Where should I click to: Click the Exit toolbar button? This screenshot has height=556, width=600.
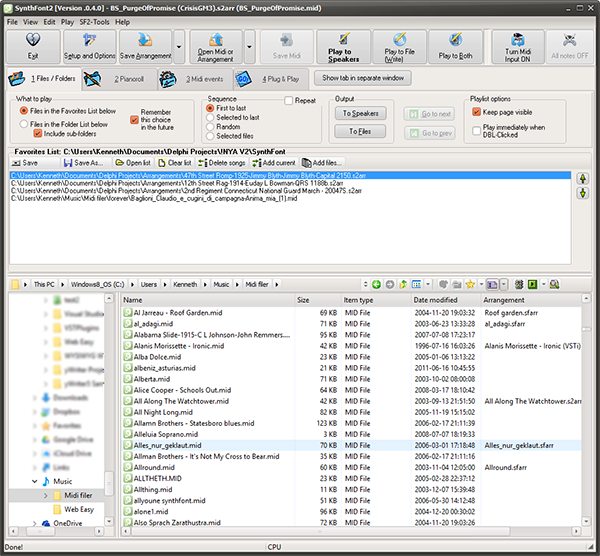coord(33,47)
